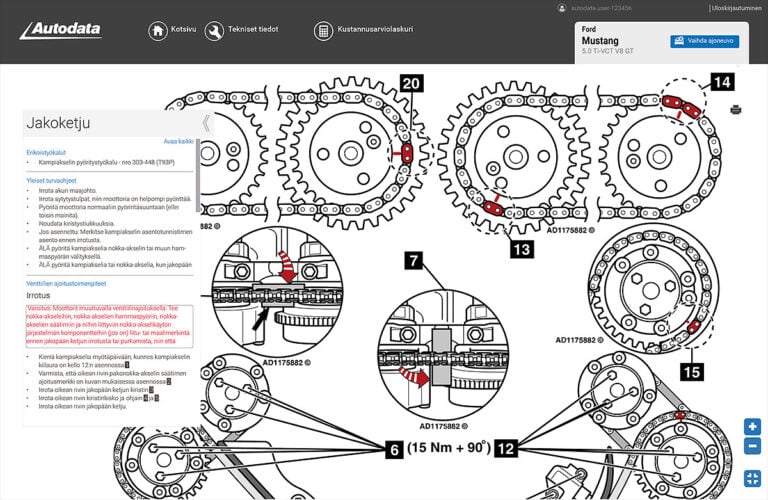Click callout number 14 on diagram
Screen dimensions: 768x500
click(x=722, y=83)
